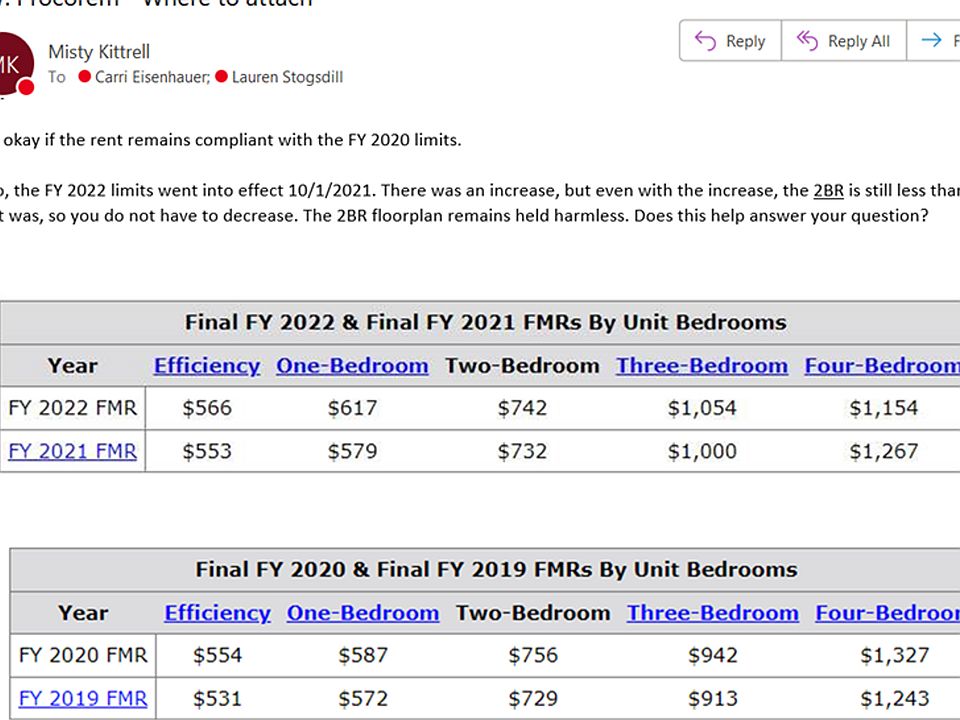Open the Four-Bedroom link in the 2022 table
960x720 pixels.
[882, 366]
